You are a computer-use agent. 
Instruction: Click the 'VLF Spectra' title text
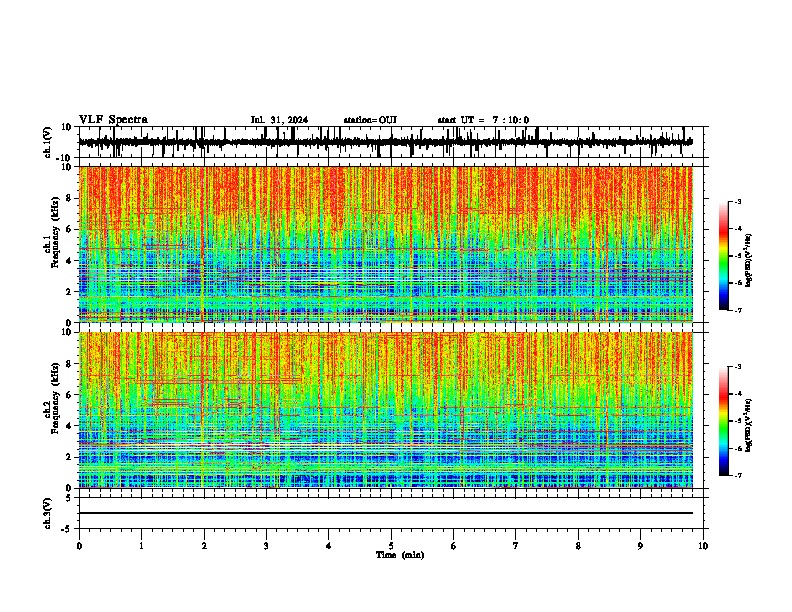tap(113, 120)
